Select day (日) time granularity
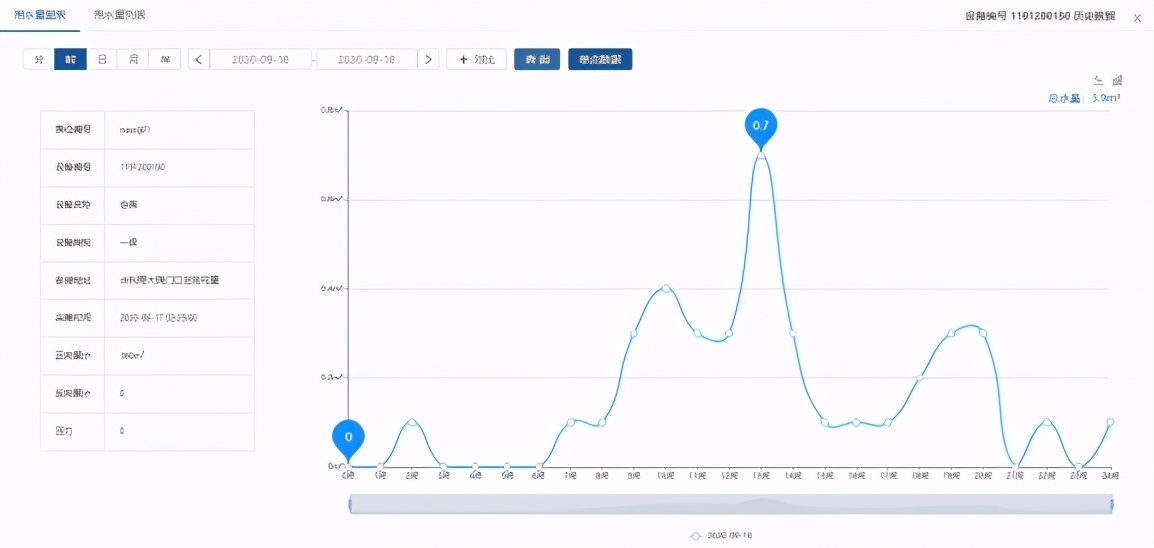Screen dimensions: 1154x548 point(102,60)
